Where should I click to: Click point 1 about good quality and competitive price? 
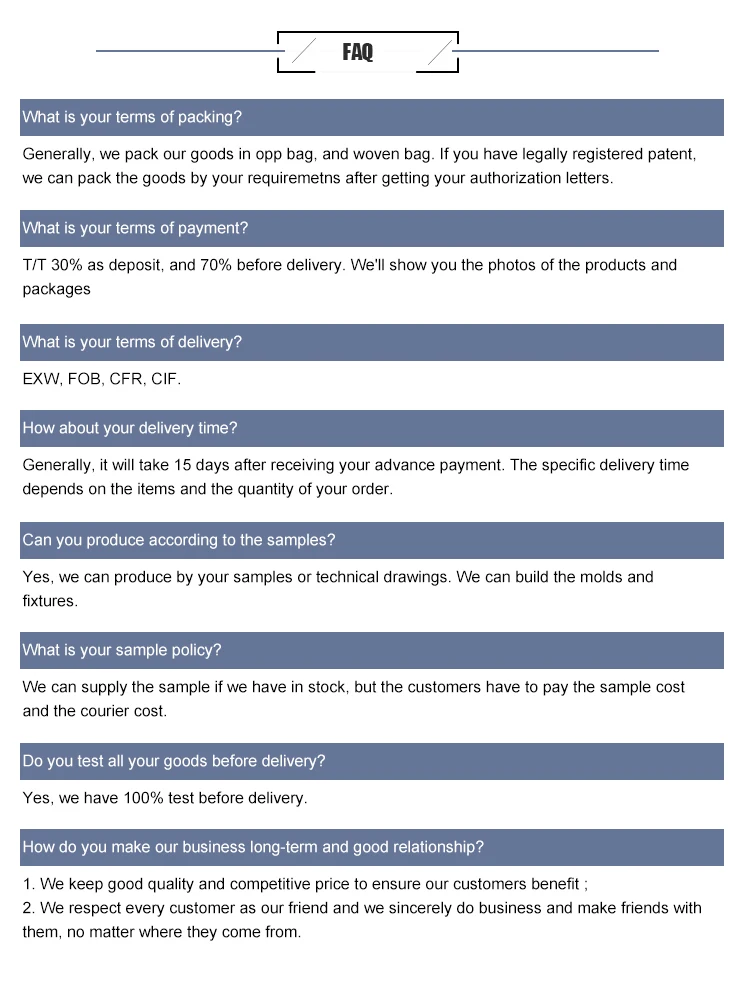[x=305, y=884]
